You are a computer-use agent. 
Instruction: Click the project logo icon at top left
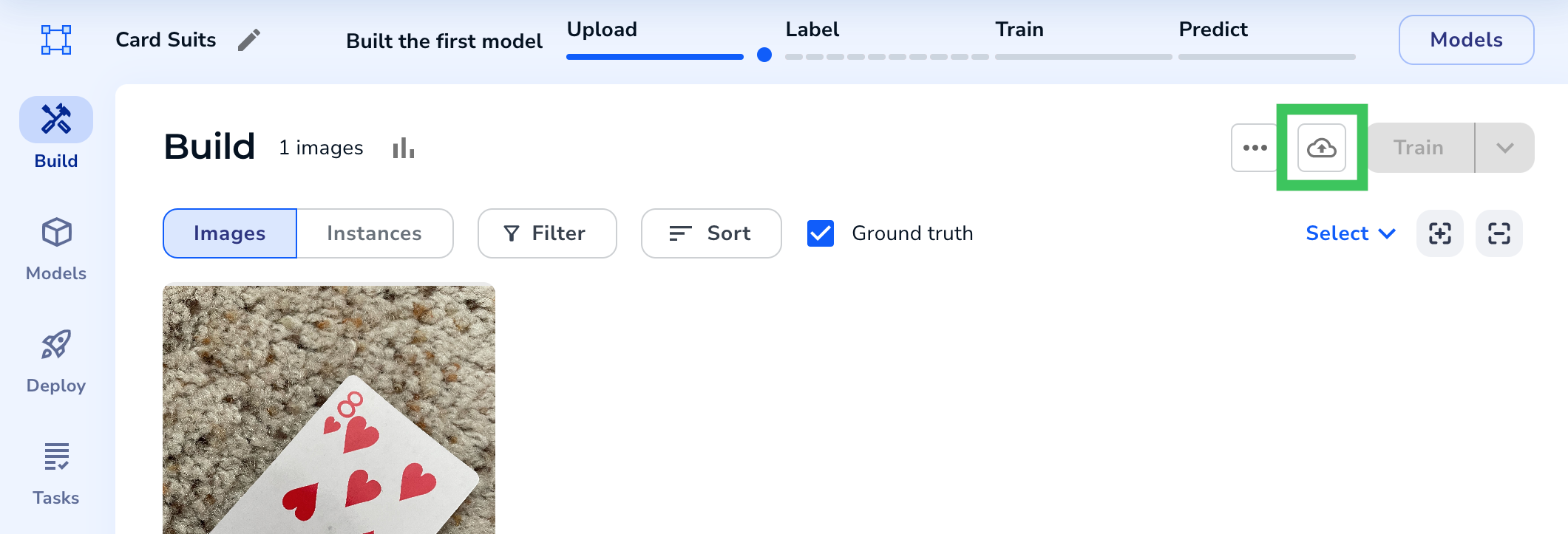pos(56,40)
